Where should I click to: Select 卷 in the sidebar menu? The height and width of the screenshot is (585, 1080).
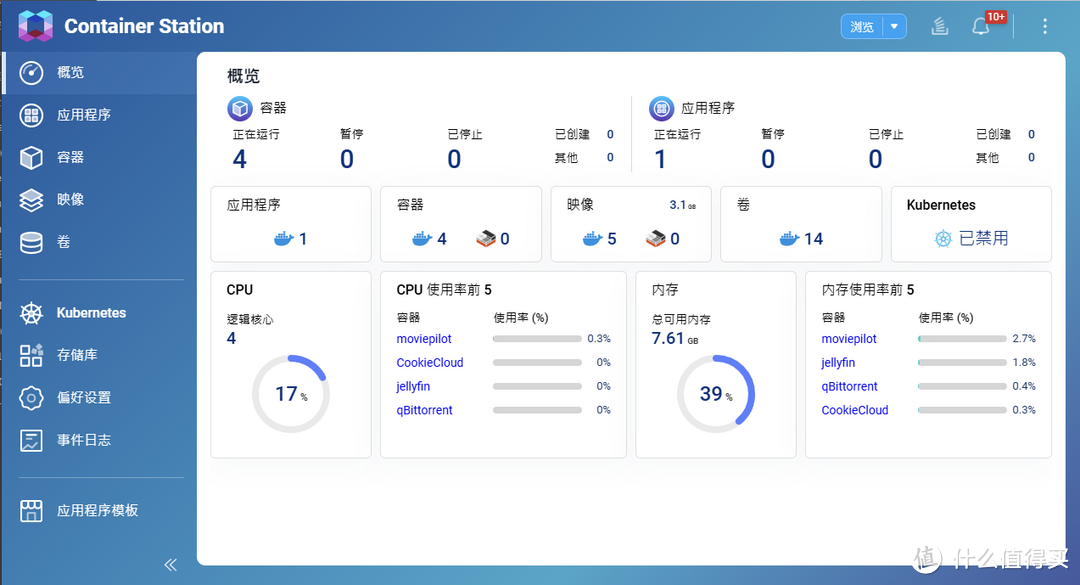click(x=63, y=242)
